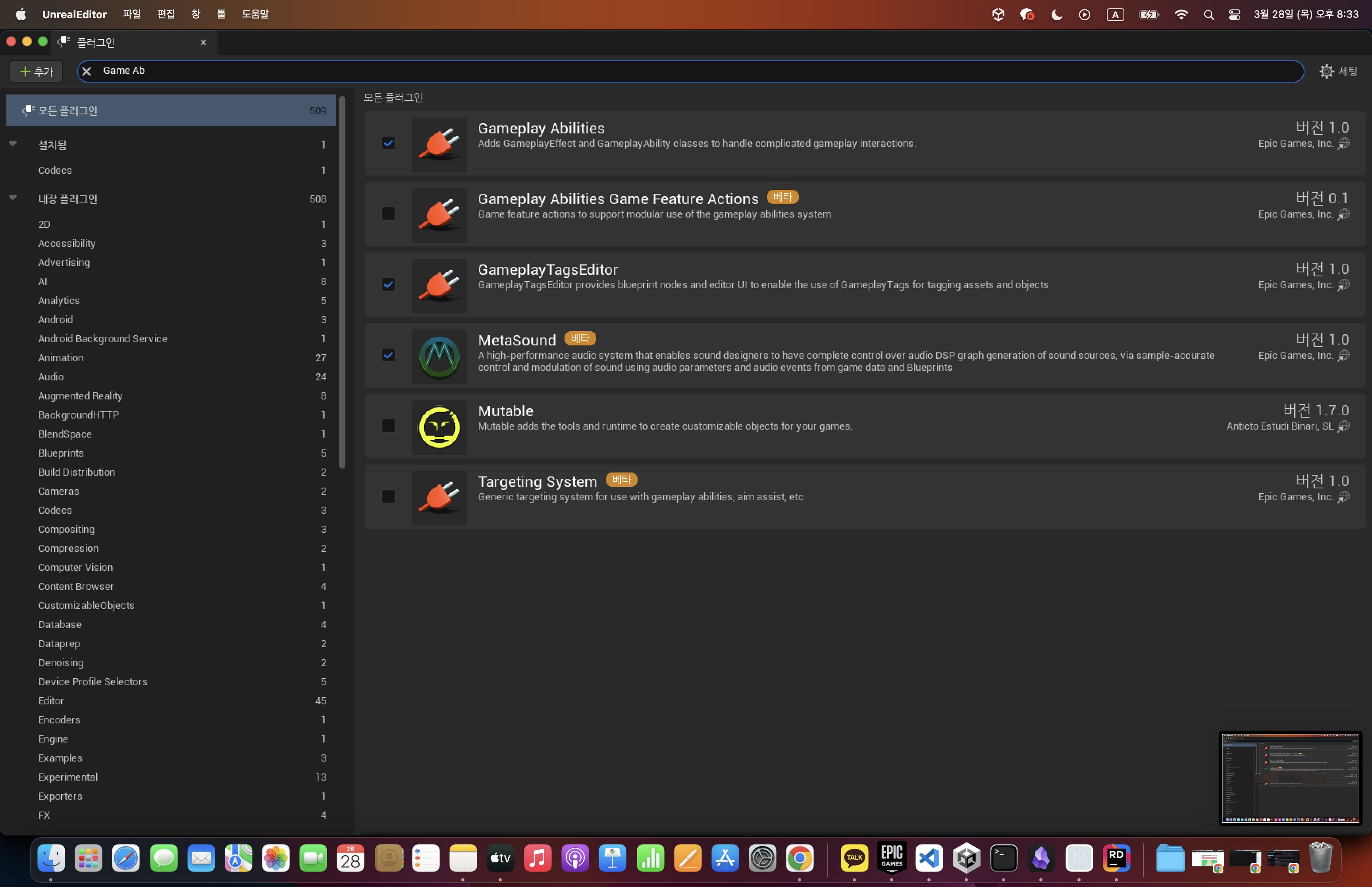This screenshot has height=887, width=1372.
Task: Open Epic Games link icon for Targeting System
Action: (1344, 497)
